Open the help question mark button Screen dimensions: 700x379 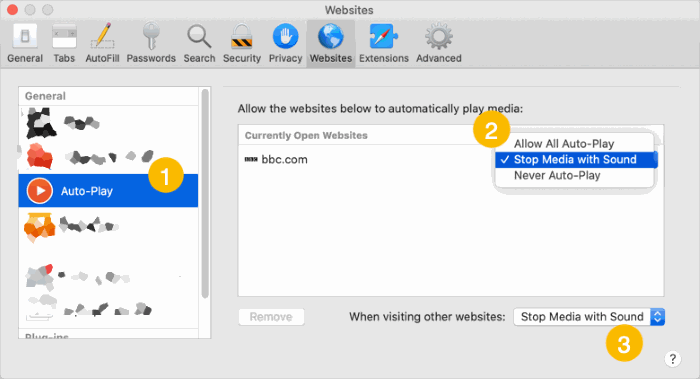point(673,359)
